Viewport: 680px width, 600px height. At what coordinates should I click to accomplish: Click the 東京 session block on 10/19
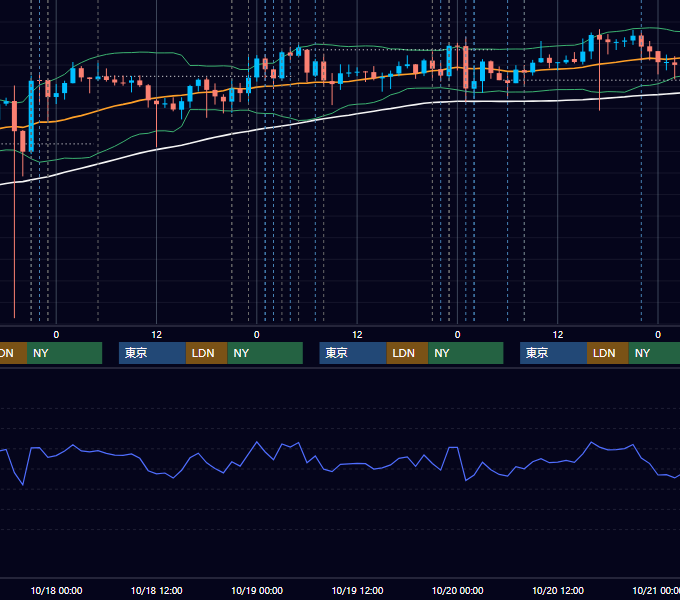[353, 353]
